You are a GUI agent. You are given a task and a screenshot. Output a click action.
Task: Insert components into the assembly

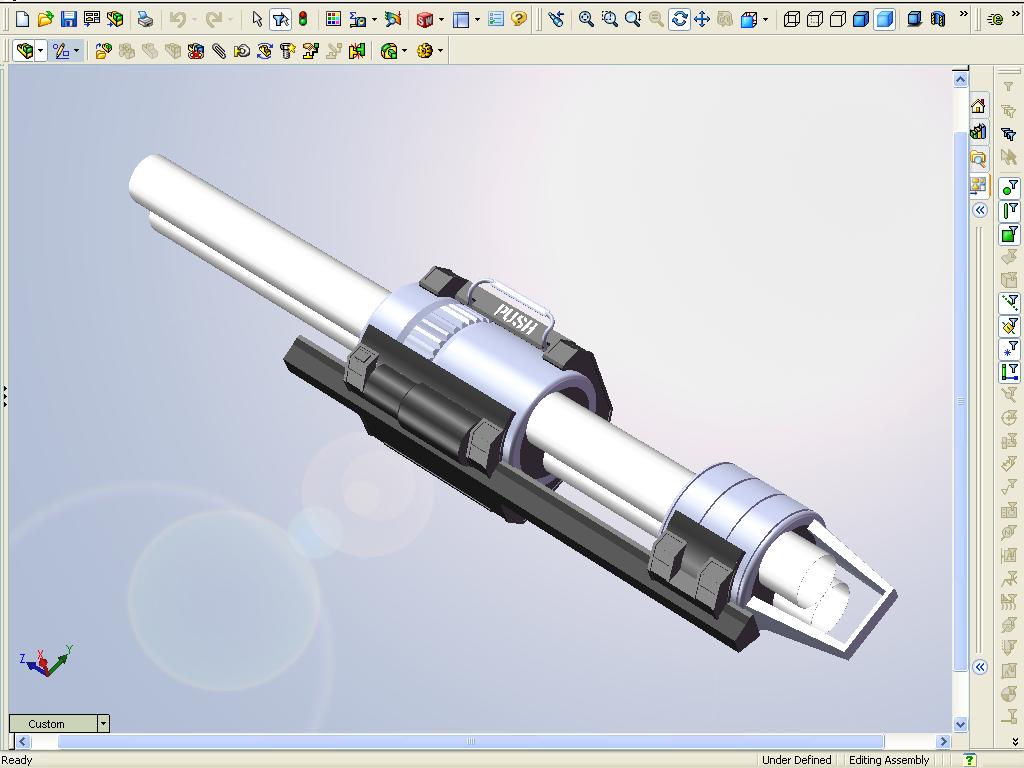[103, 50]
